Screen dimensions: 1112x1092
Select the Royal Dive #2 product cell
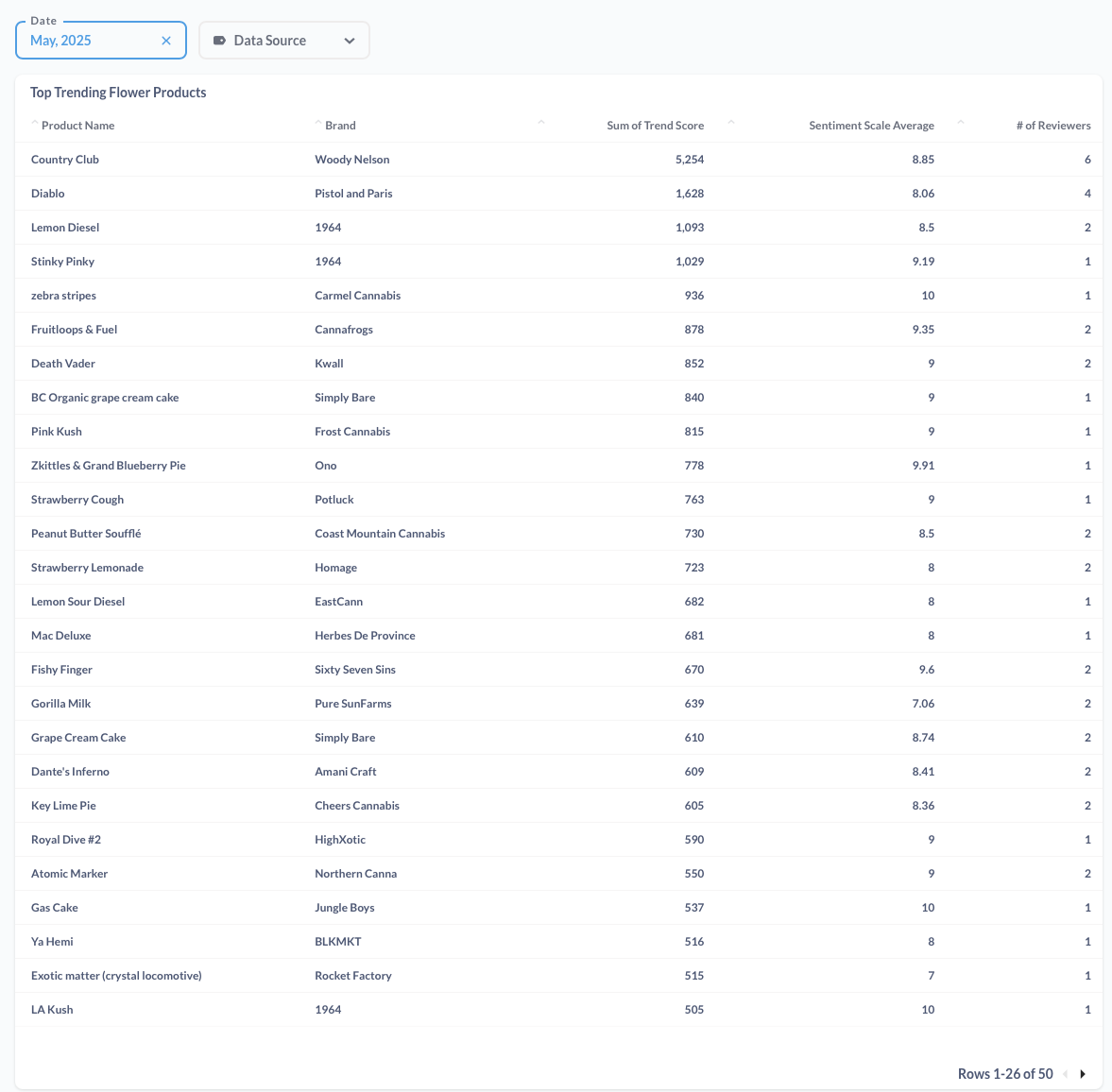(x=66, y=841)
